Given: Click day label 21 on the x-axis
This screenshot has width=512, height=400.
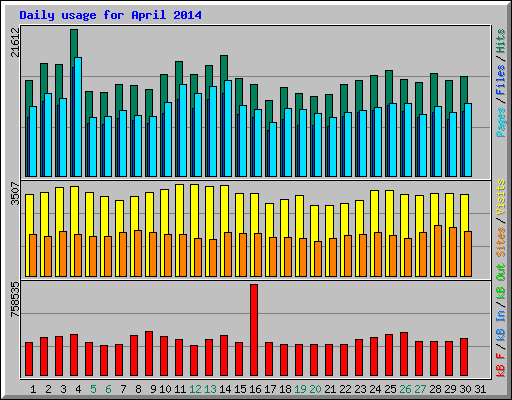Looking at the screenshot, I should tap(330, 389).
